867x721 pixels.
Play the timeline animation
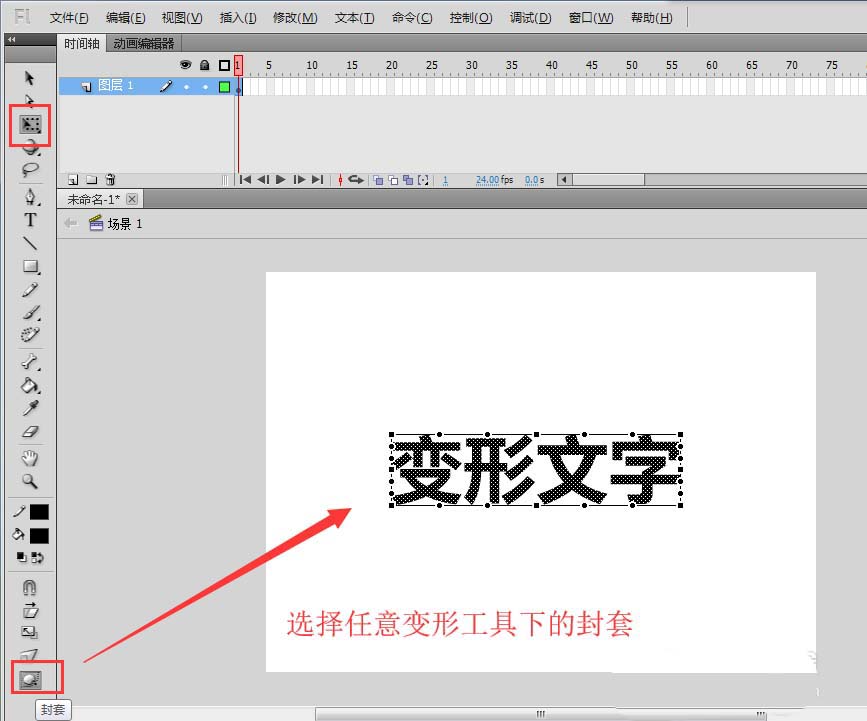pyautogui.click(x=281, y=179)
